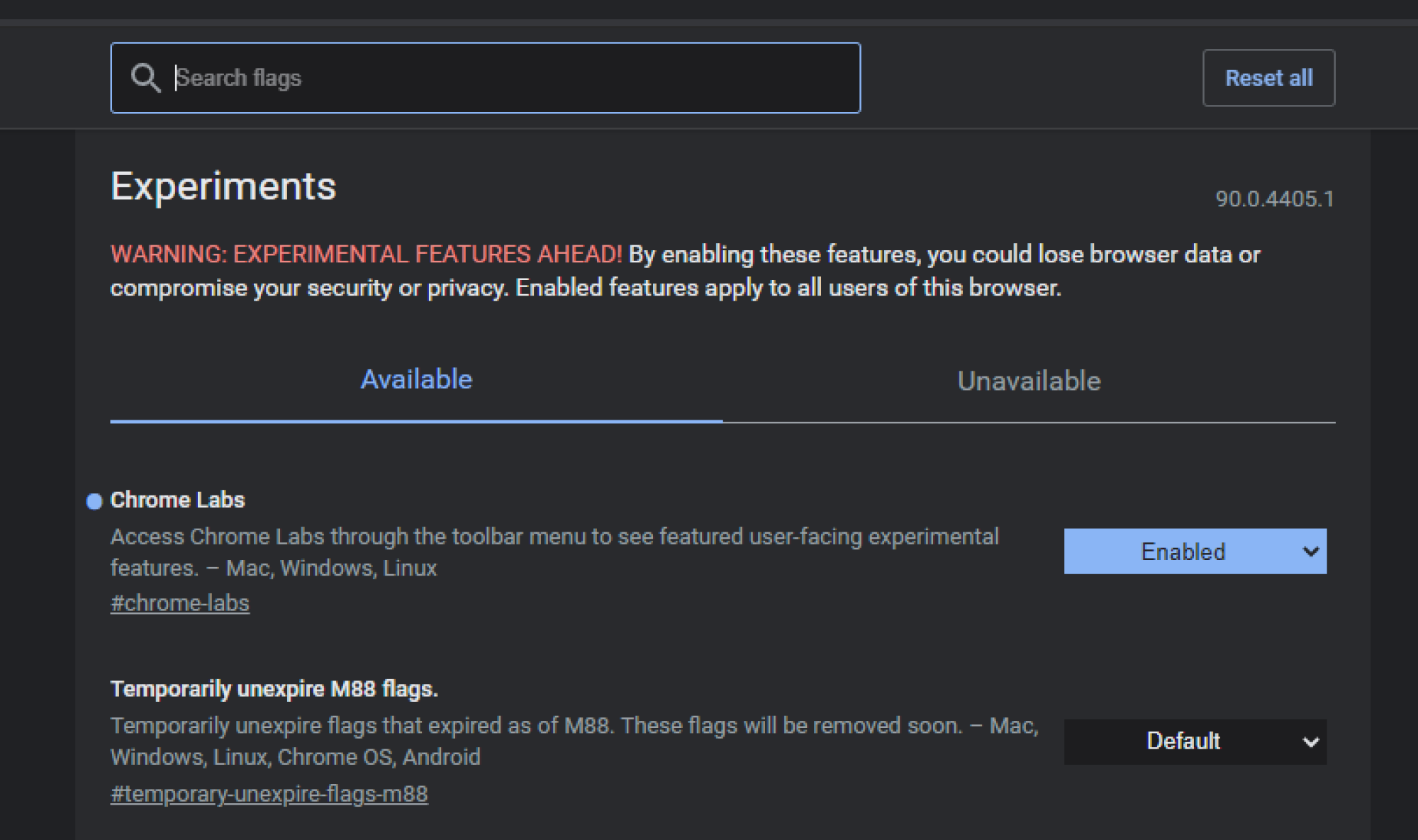1418x840 pixels.
Task: Open the #chrome-labs anchor link
Action: [x=180, y=603]
